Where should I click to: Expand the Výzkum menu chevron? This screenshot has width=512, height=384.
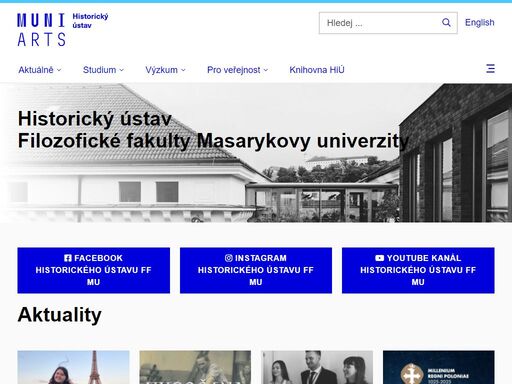[183, 70]
